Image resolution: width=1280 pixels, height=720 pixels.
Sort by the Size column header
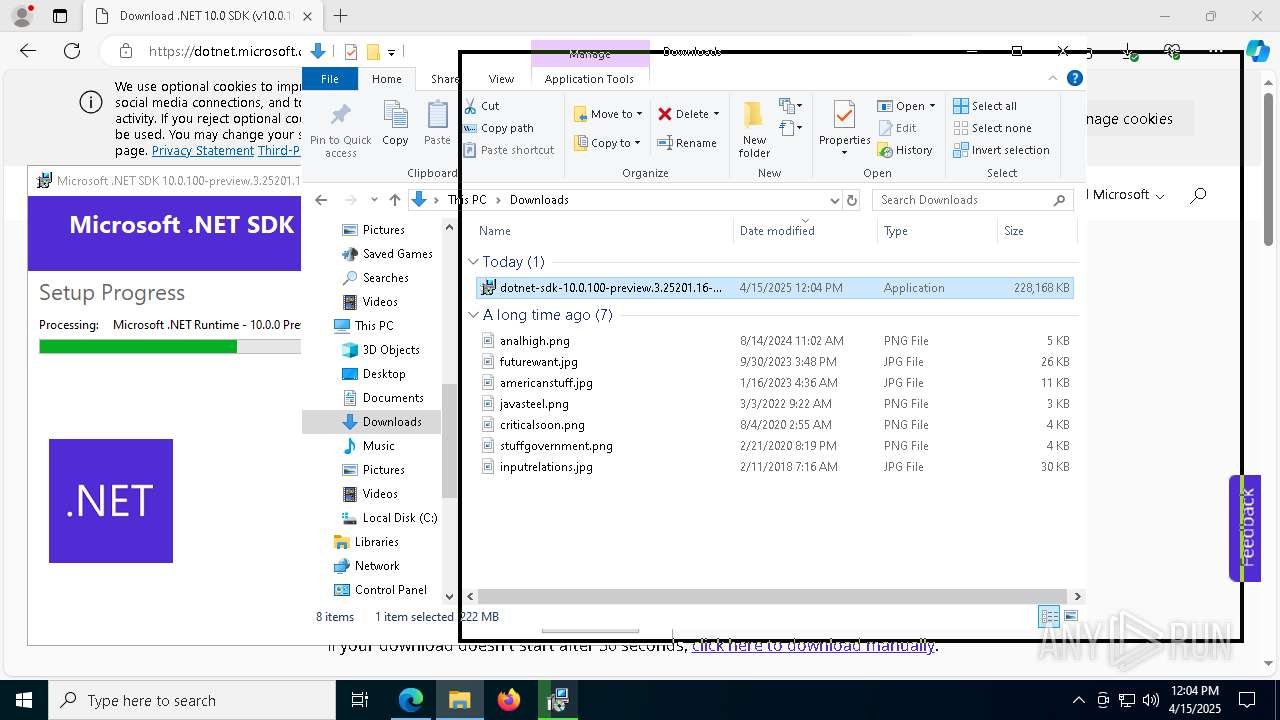pyautogui.click(x=1037, y=231)
